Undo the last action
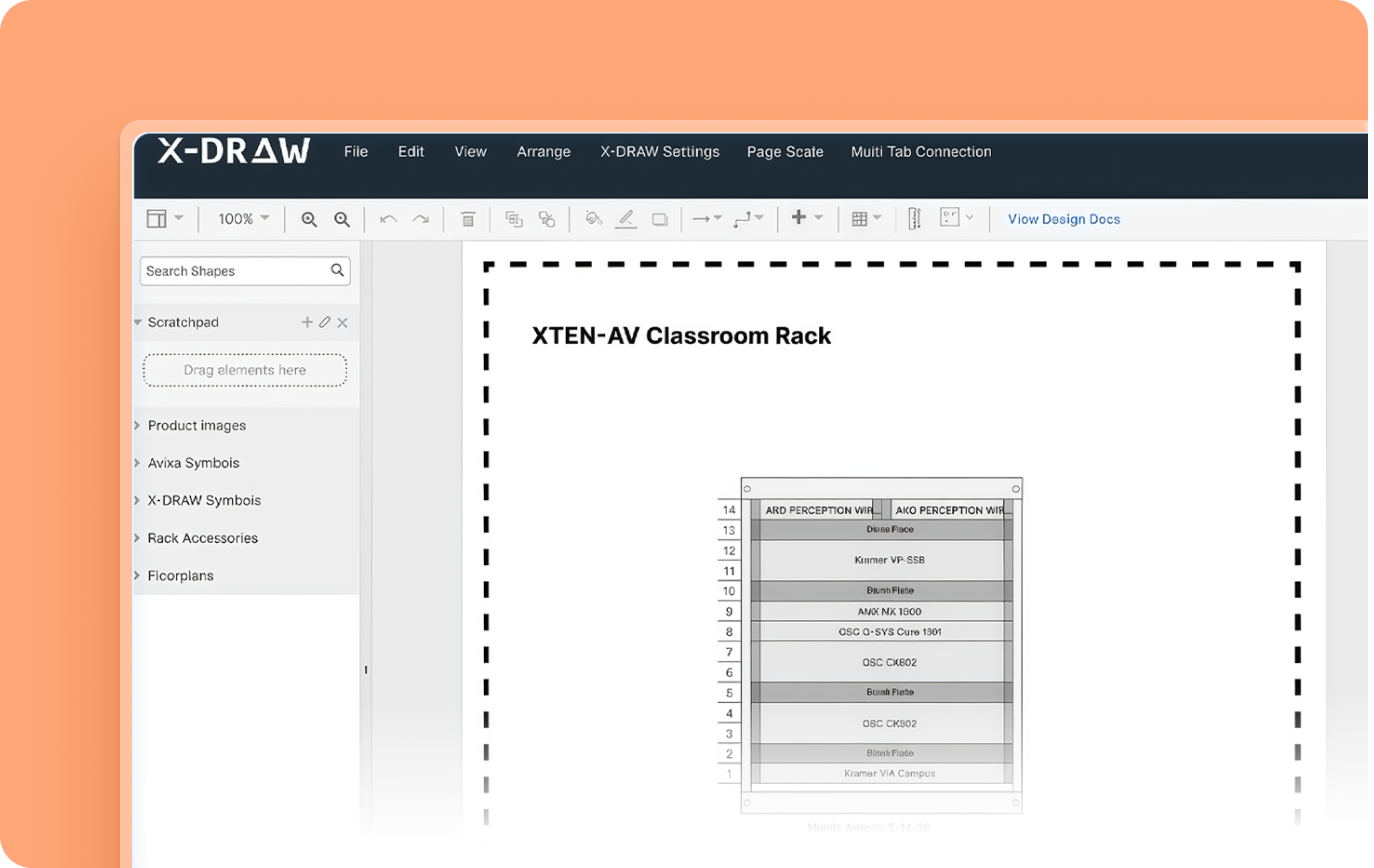1374x868 pixels. point(388,219)
